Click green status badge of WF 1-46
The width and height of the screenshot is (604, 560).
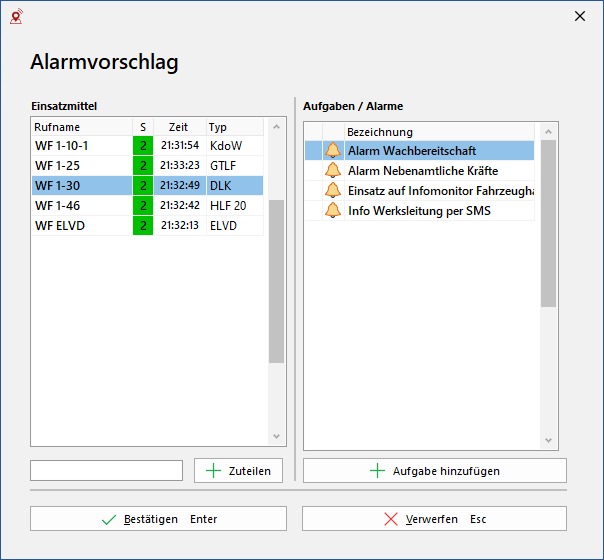pos(143,206)
